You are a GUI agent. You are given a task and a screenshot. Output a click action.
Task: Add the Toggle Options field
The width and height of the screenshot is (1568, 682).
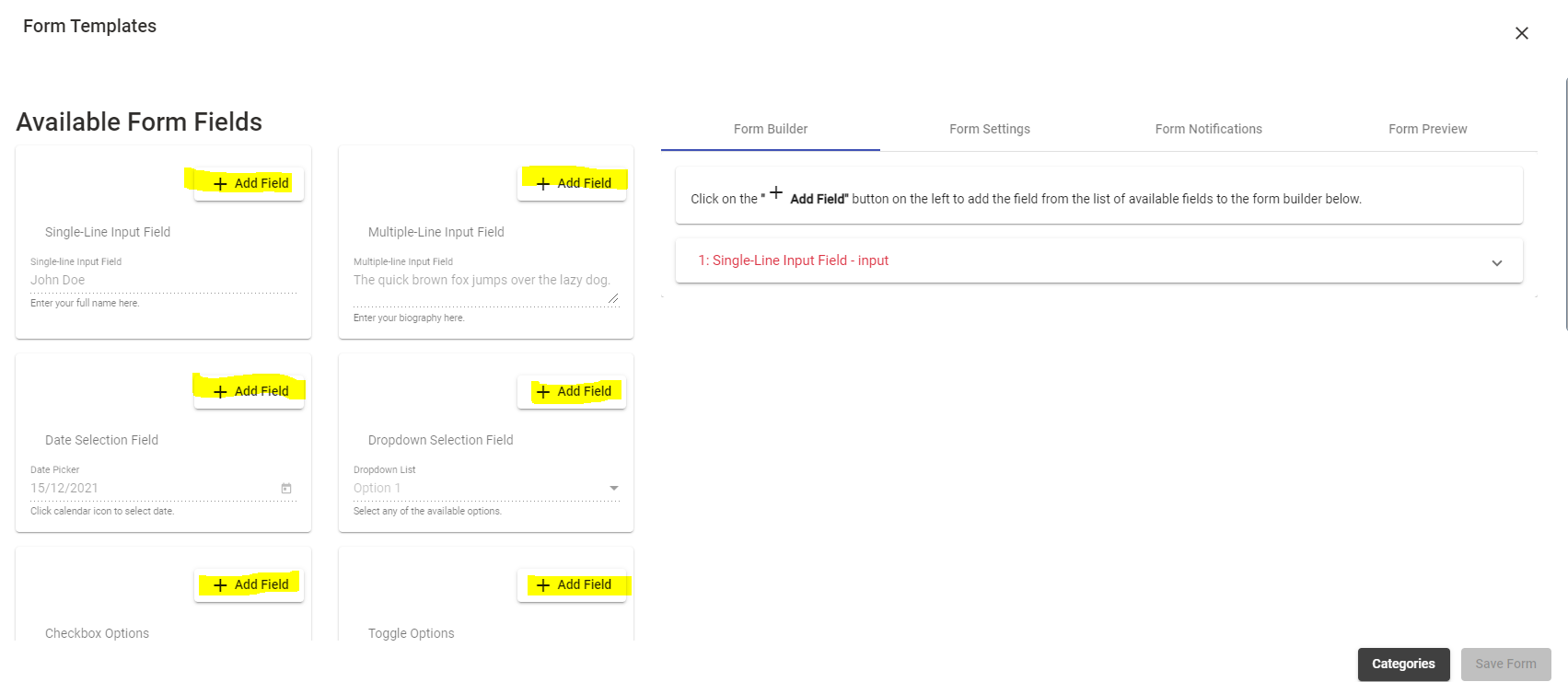573,584
